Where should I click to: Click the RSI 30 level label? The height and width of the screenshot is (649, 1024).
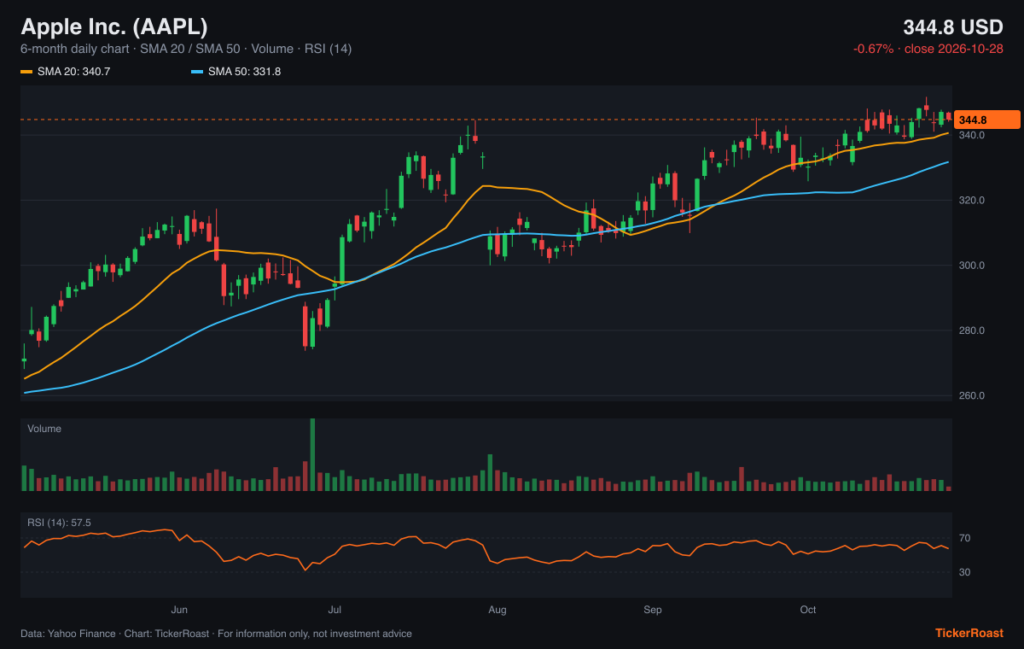965,573
